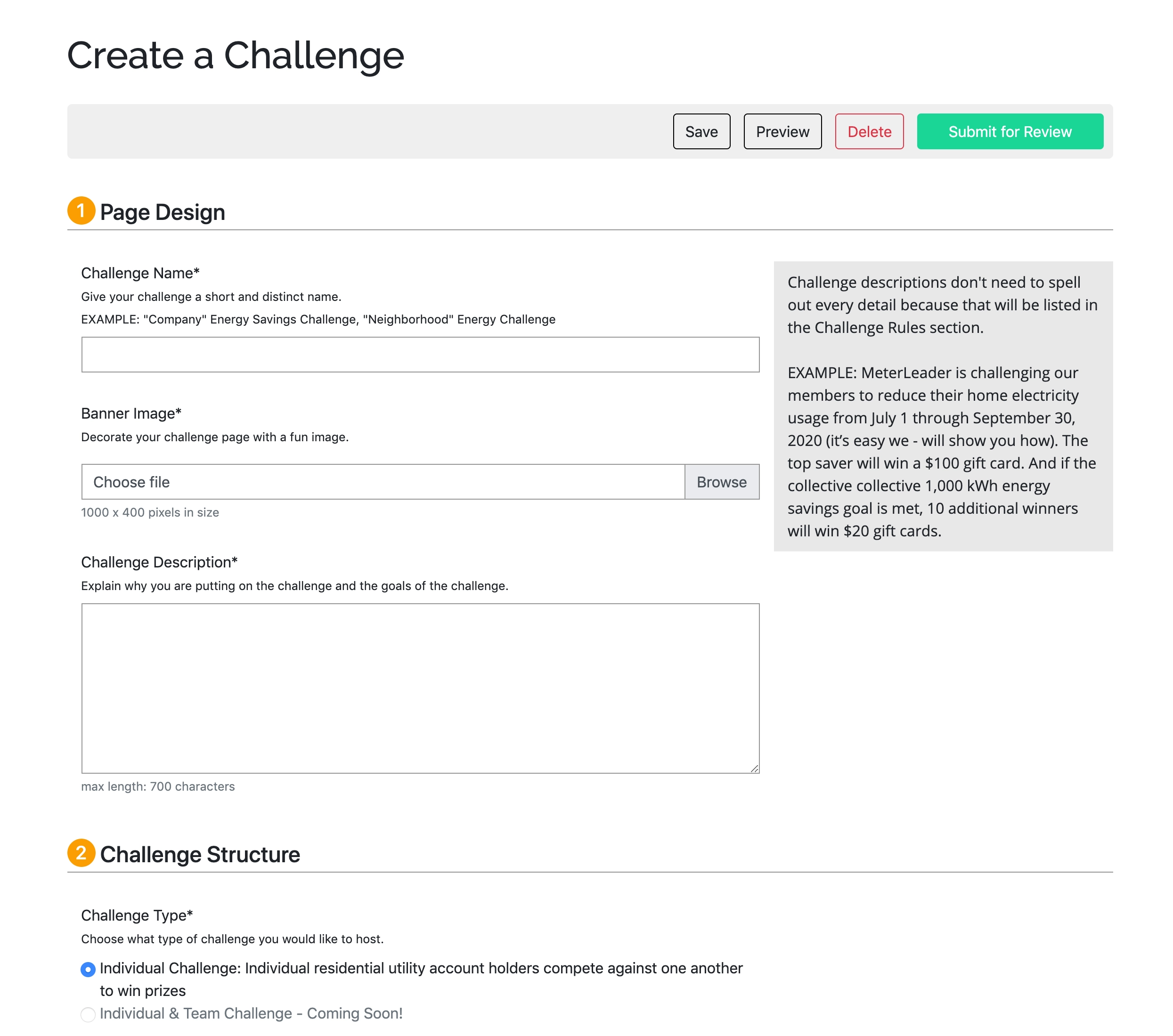Open the challenge Preview
1173x1036 pixels.
point(782,131)
